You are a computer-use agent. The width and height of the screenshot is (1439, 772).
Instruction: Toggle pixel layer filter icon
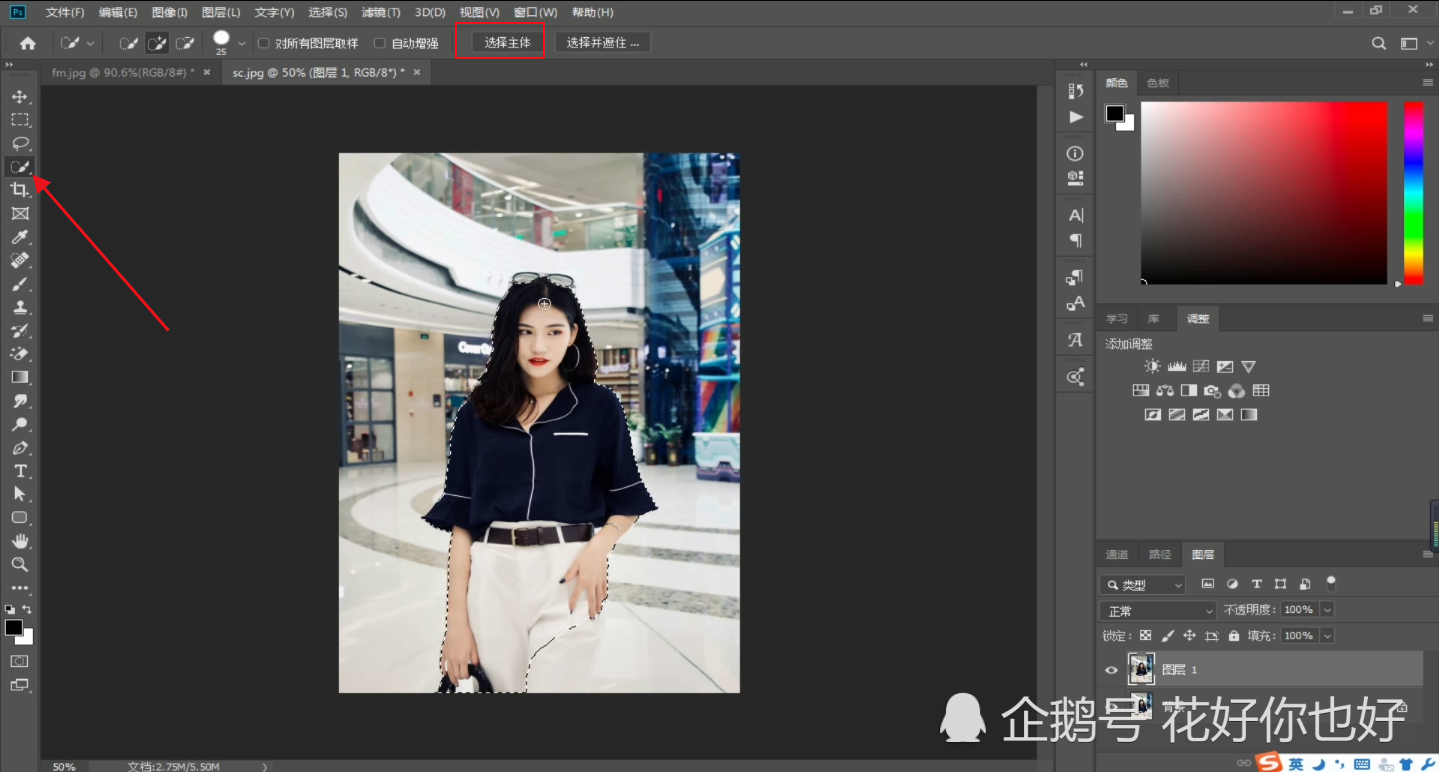coord(1208,584)
